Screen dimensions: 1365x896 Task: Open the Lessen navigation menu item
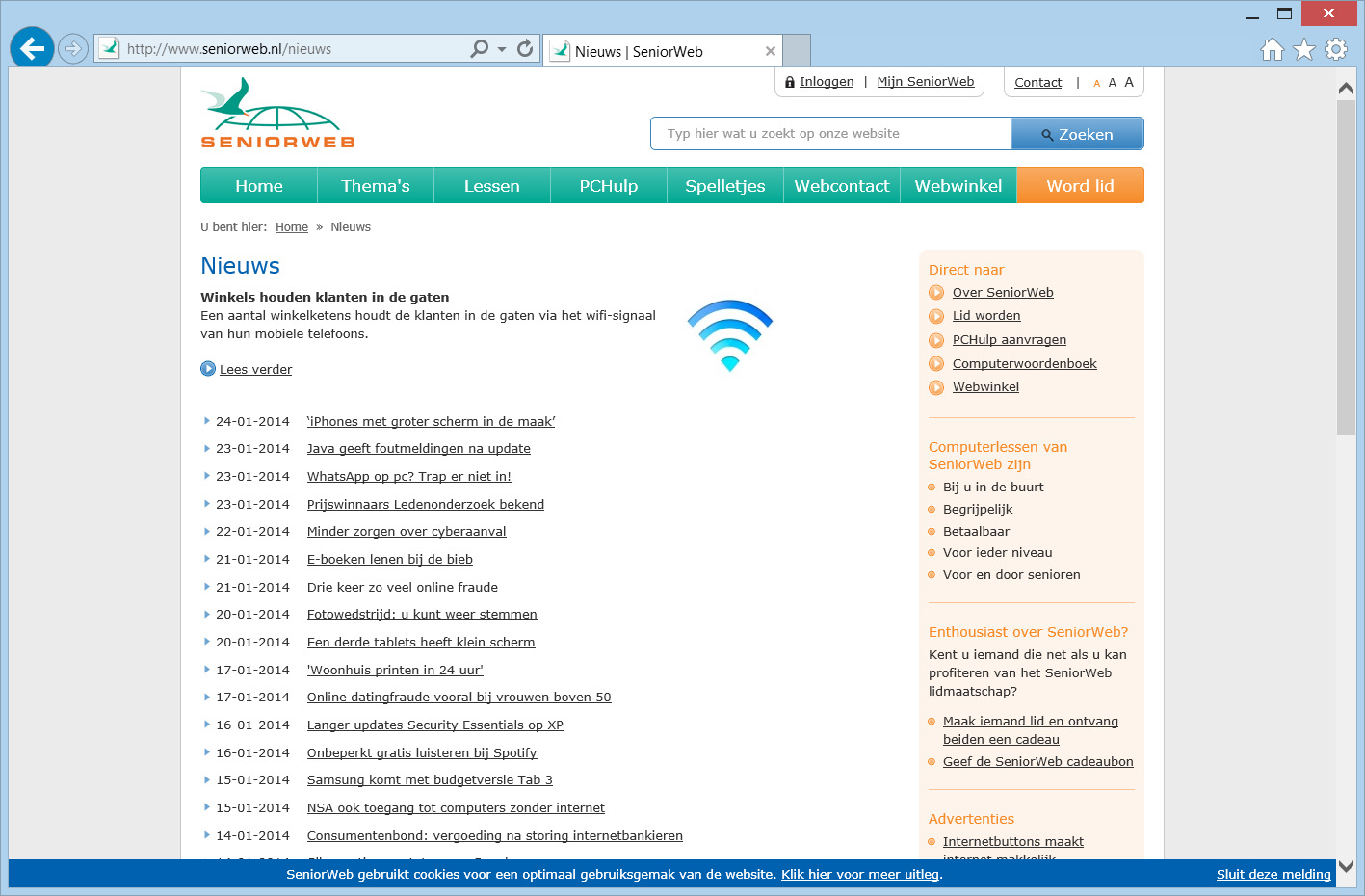click(492, 185)
